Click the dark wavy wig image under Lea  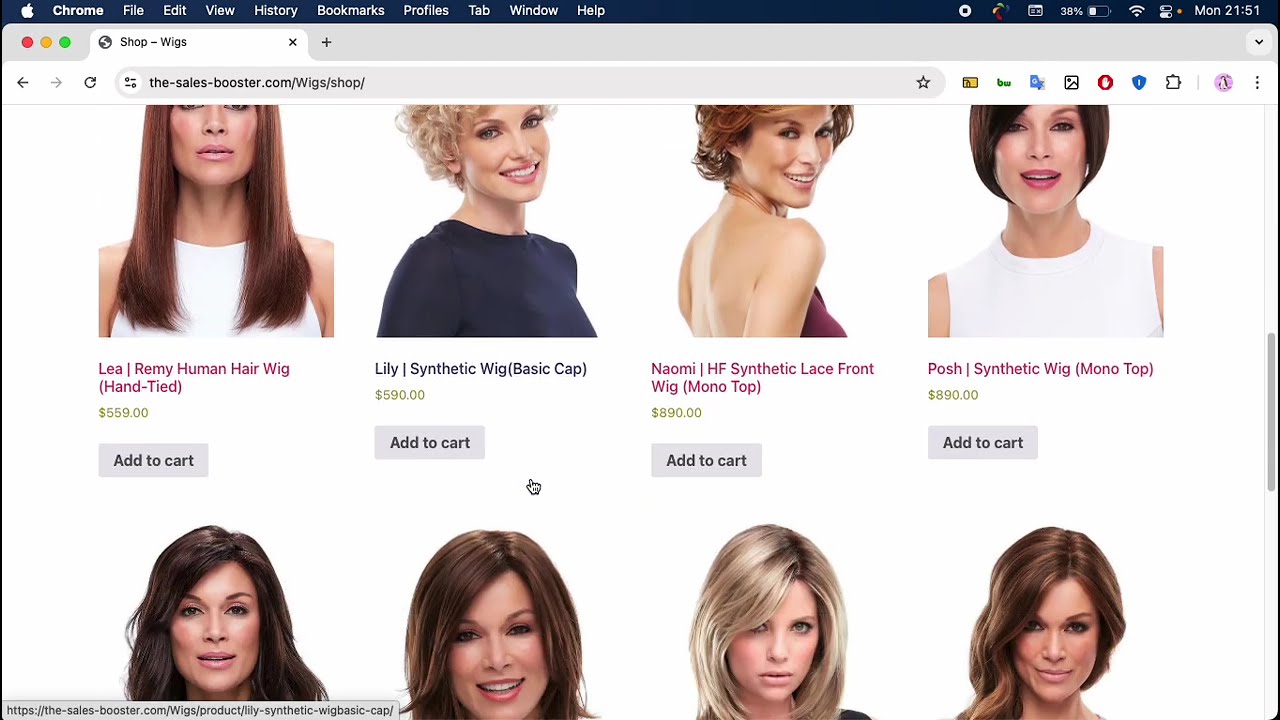tap(216, 621)
